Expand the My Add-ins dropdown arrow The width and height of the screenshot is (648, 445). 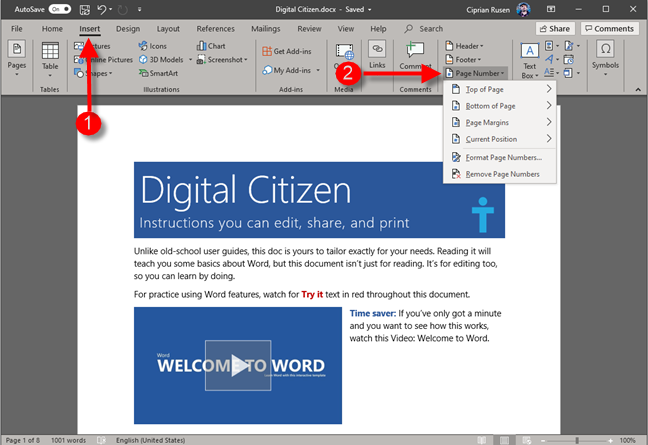318,70
